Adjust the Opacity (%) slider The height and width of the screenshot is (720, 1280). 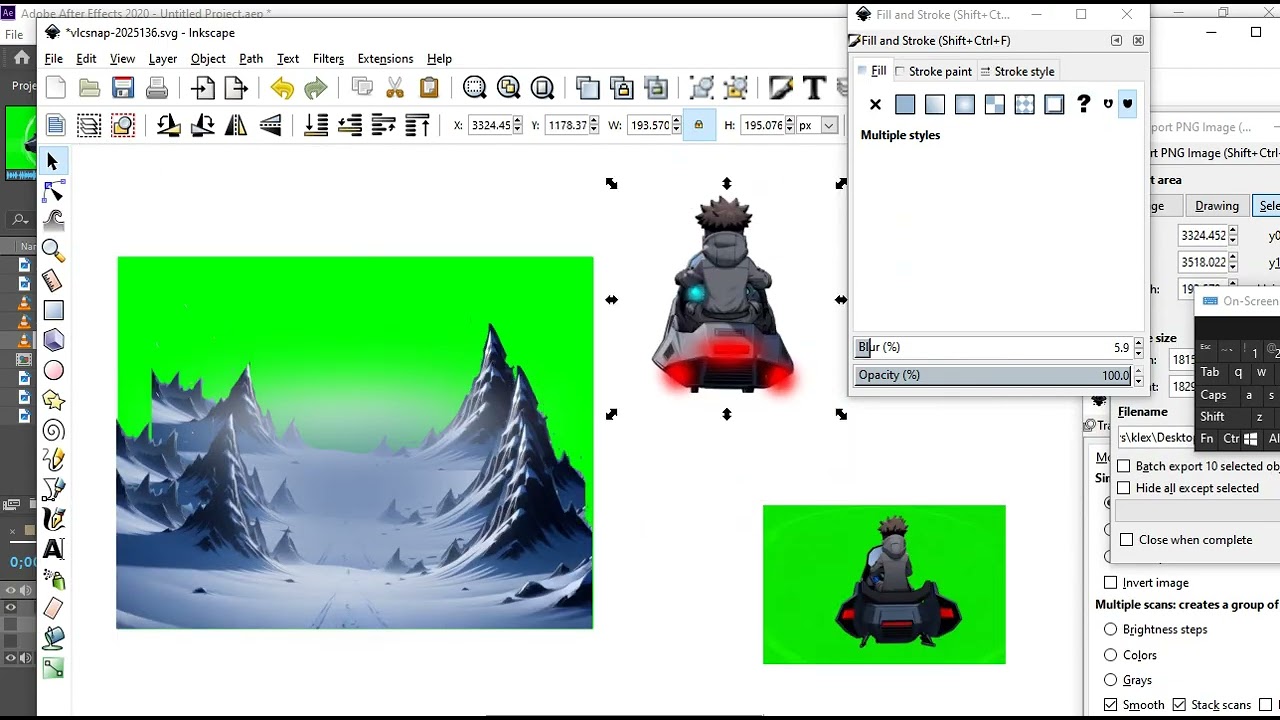coord(994,375)
